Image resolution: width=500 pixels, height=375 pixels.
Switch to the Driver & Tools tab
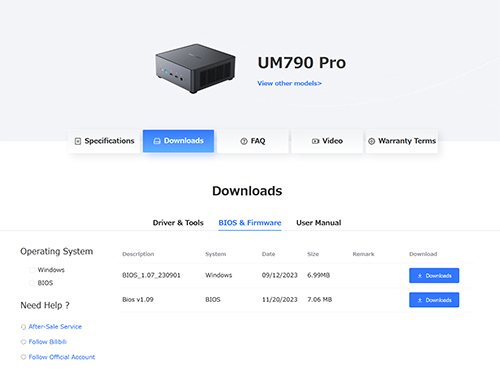point(178,223)
